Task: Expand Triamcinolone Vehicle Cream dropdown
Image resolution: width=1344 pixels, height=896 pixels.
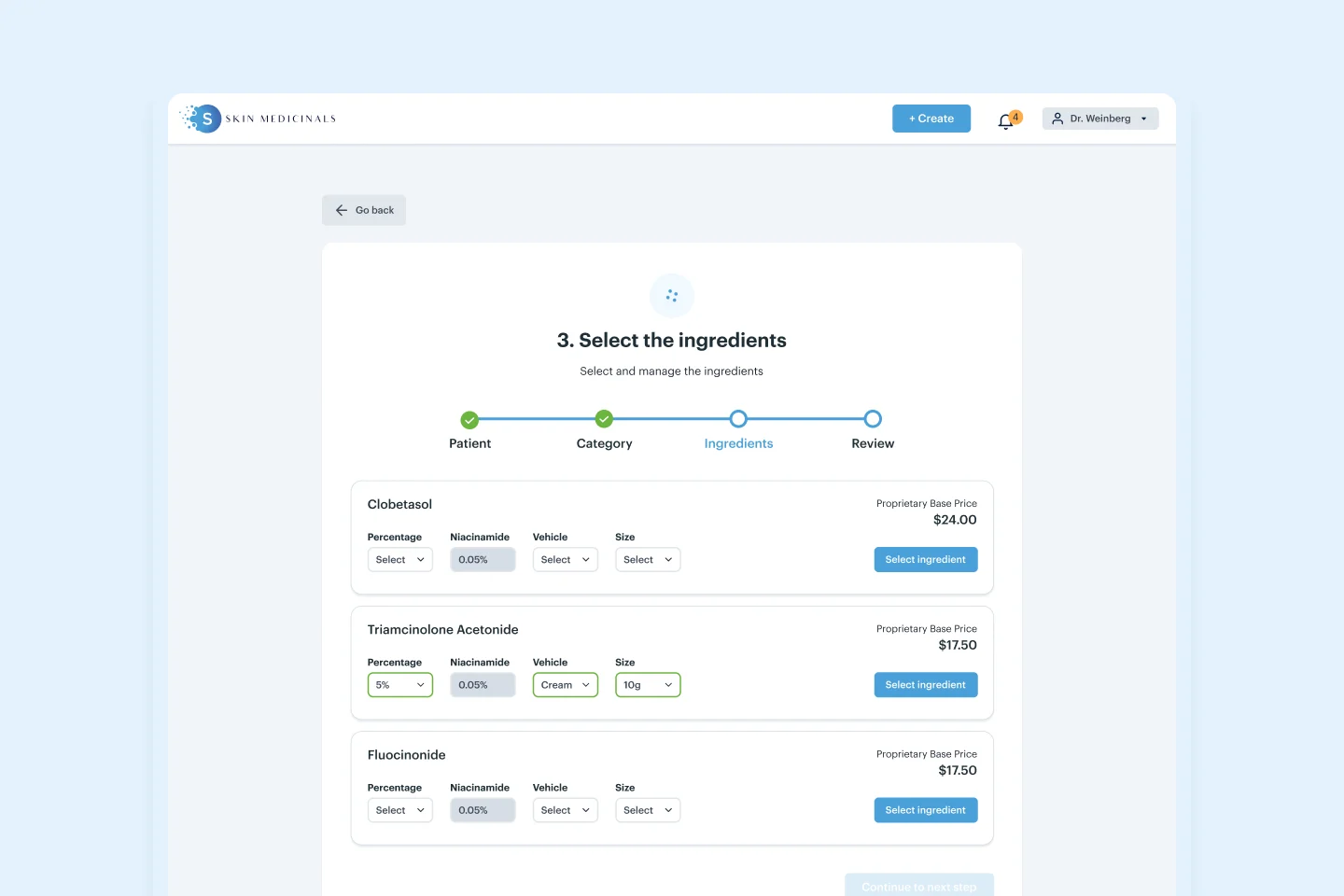Action: [x=566, y=685]
